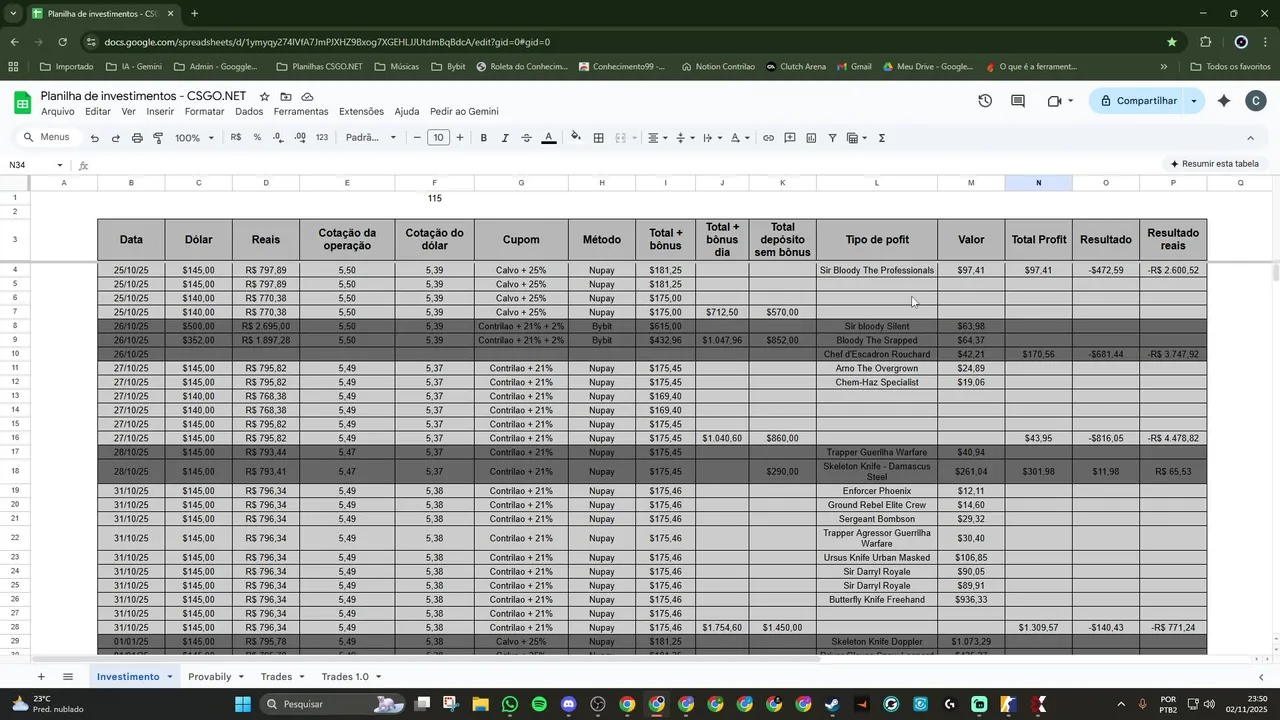
Task: Expand vertical align options
Action: [685, 138]
